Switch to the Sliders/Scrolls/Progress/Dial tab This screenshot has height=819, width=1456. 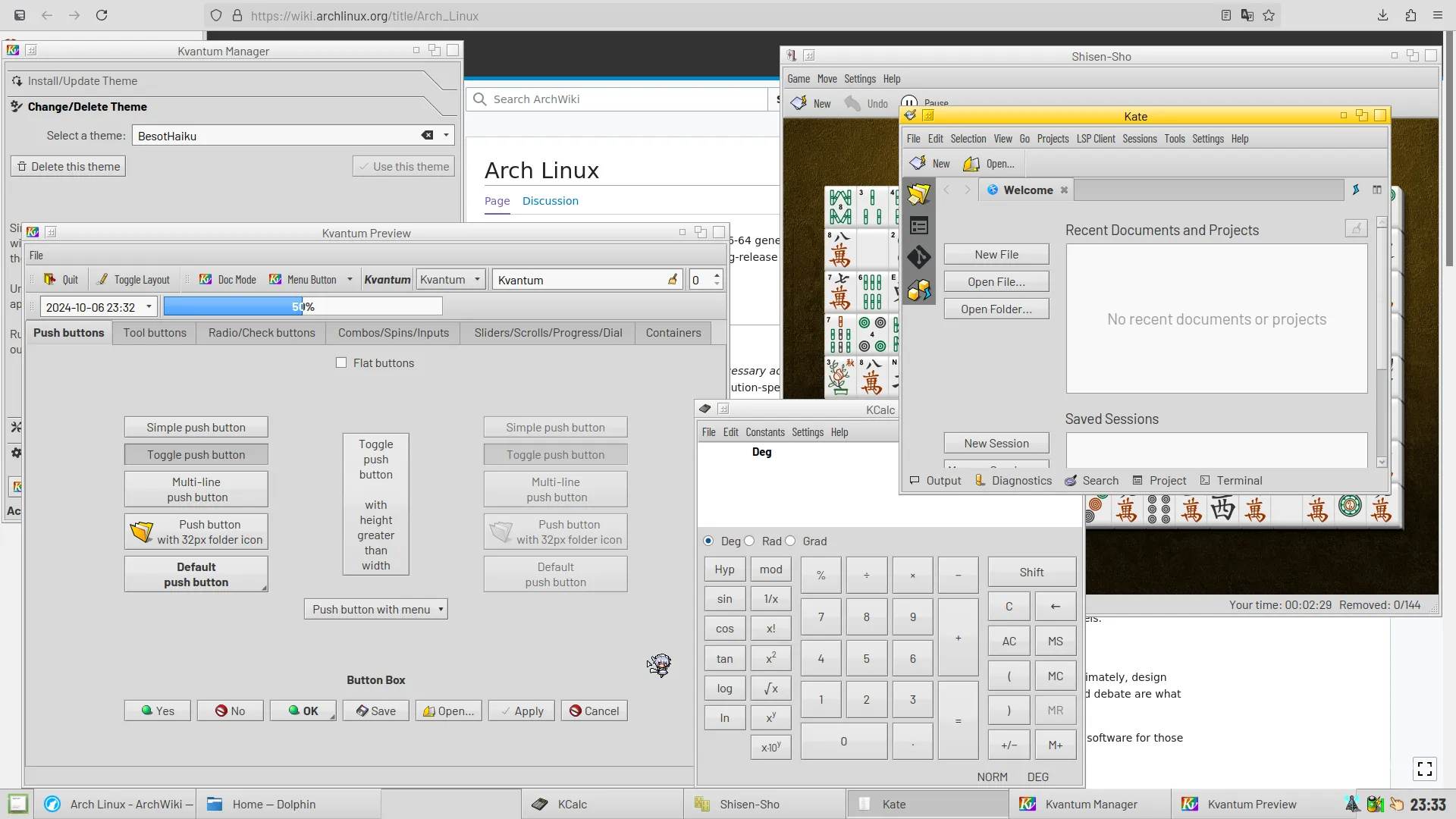tap(548, 333)
